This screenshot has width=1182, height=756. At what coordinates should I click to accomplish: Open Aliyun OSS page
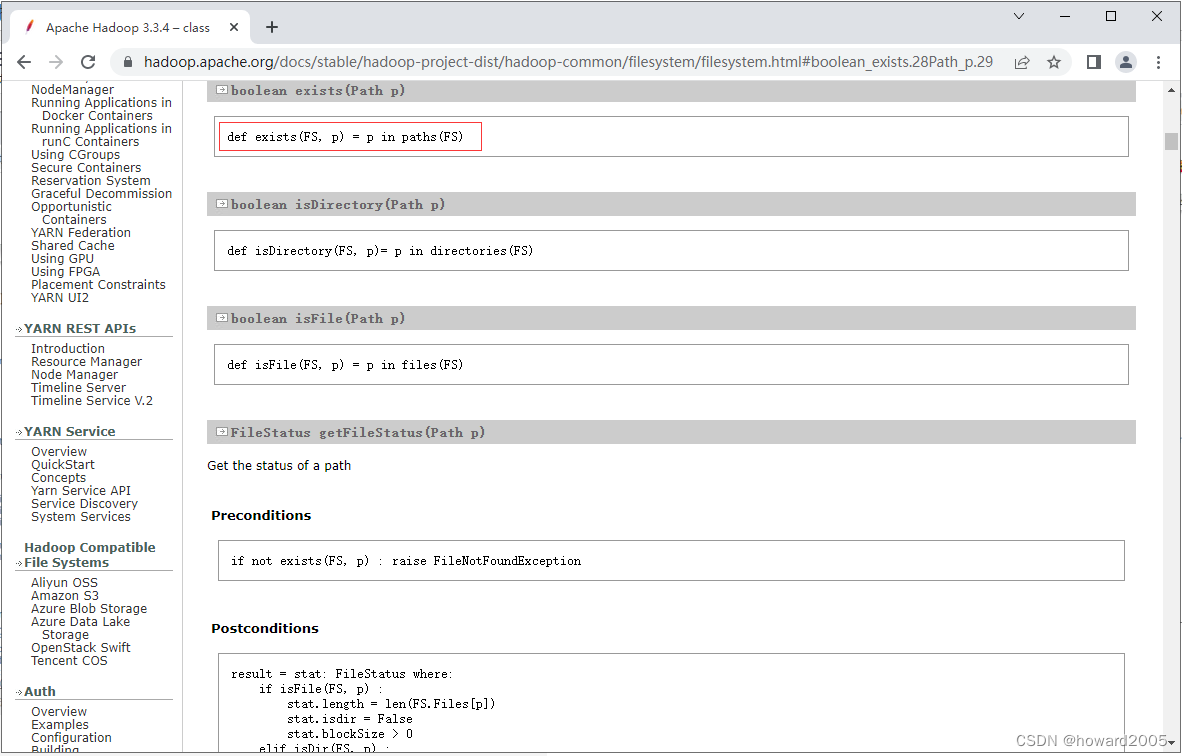64,583
